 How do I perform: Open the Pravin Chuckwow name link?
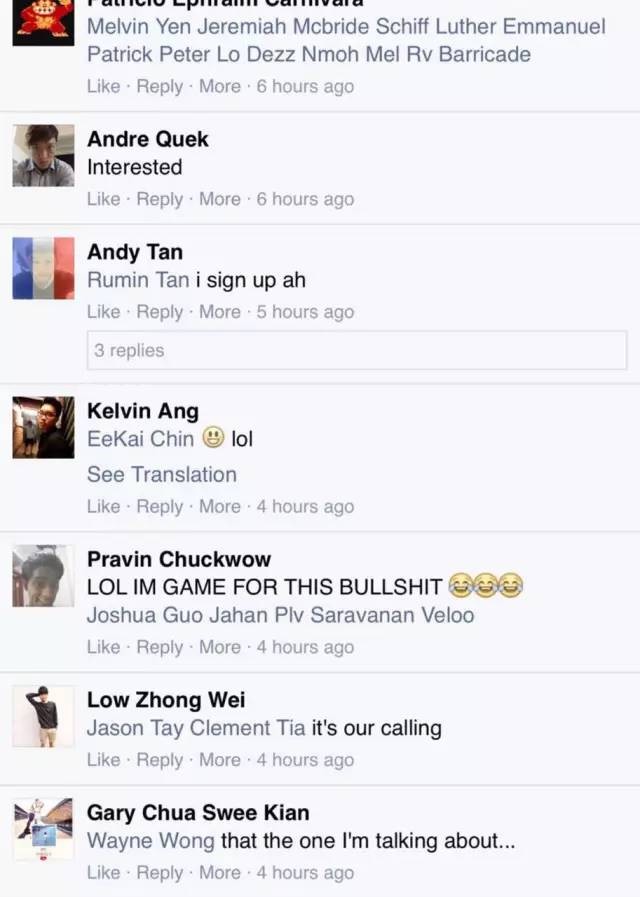pos(179,559)
